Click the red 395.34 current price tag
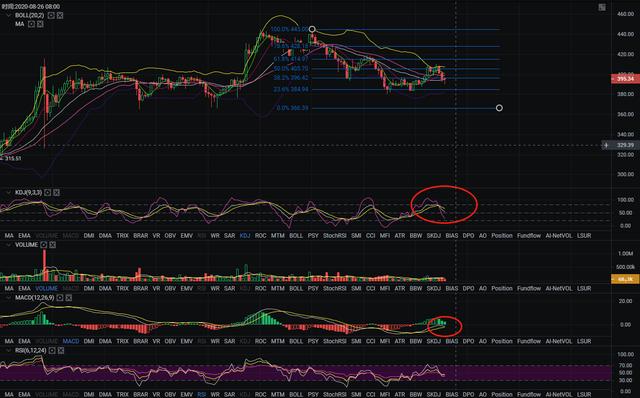Image resolution: width=640 pixels, height=398 pixels. coord(625,78)
